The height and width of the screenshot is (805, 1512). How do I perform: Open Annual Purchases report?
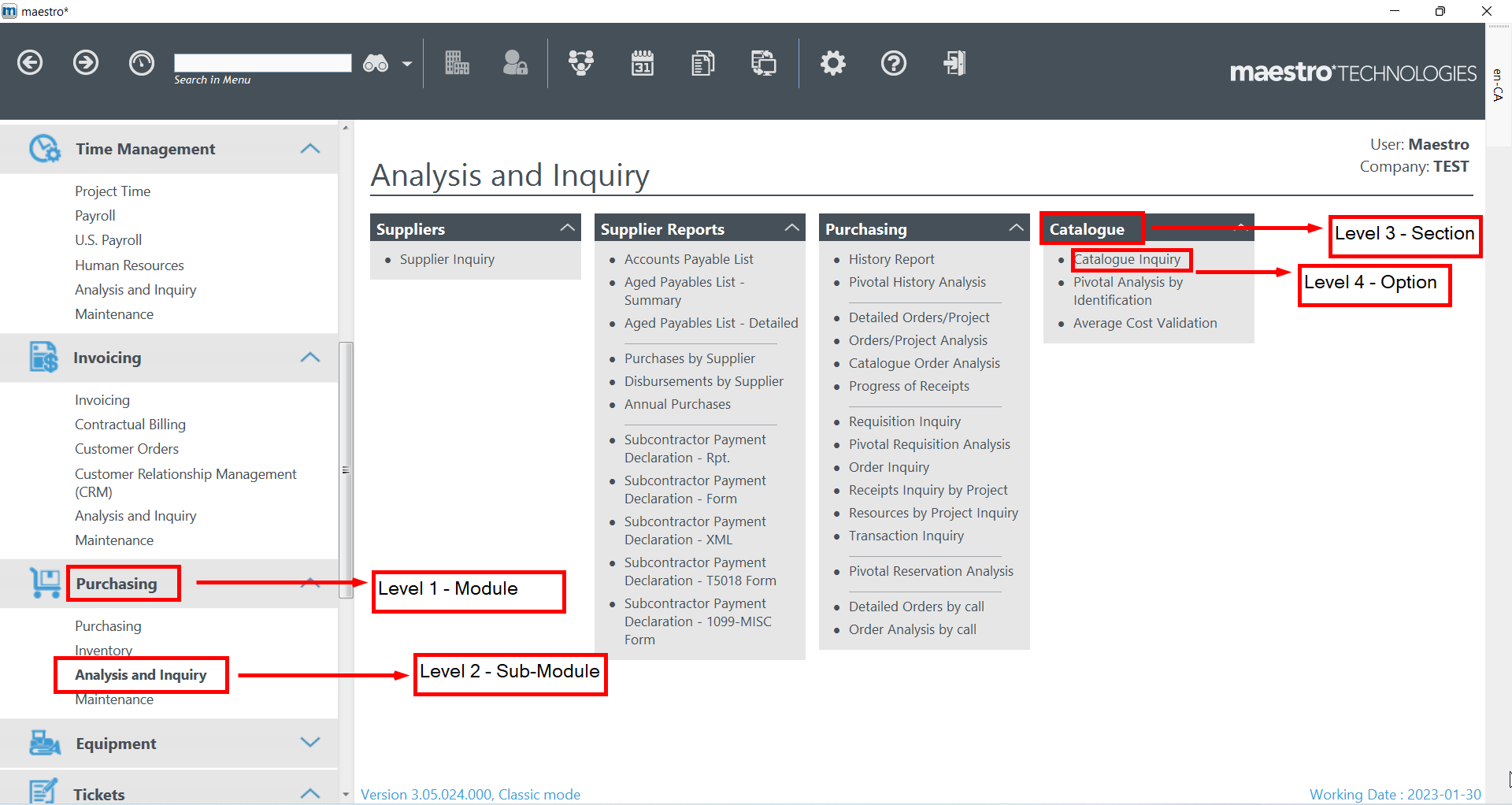(677, 404)
